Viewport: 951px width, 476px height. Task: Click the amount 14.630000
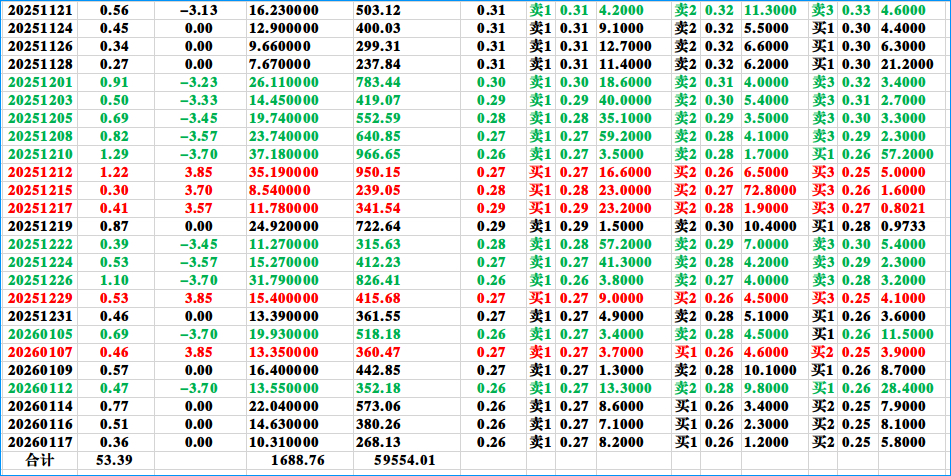(x=283, y=424)
